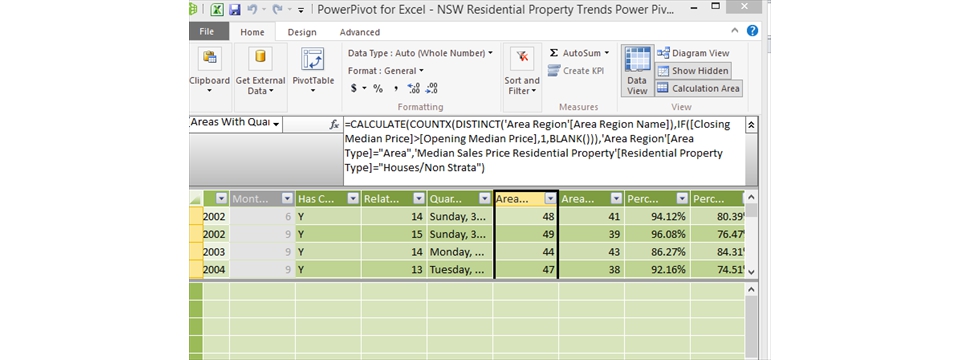Select cell with value 48
This screenshot has height=360, width=960.
pyautogui.click(x=526, y=216)
